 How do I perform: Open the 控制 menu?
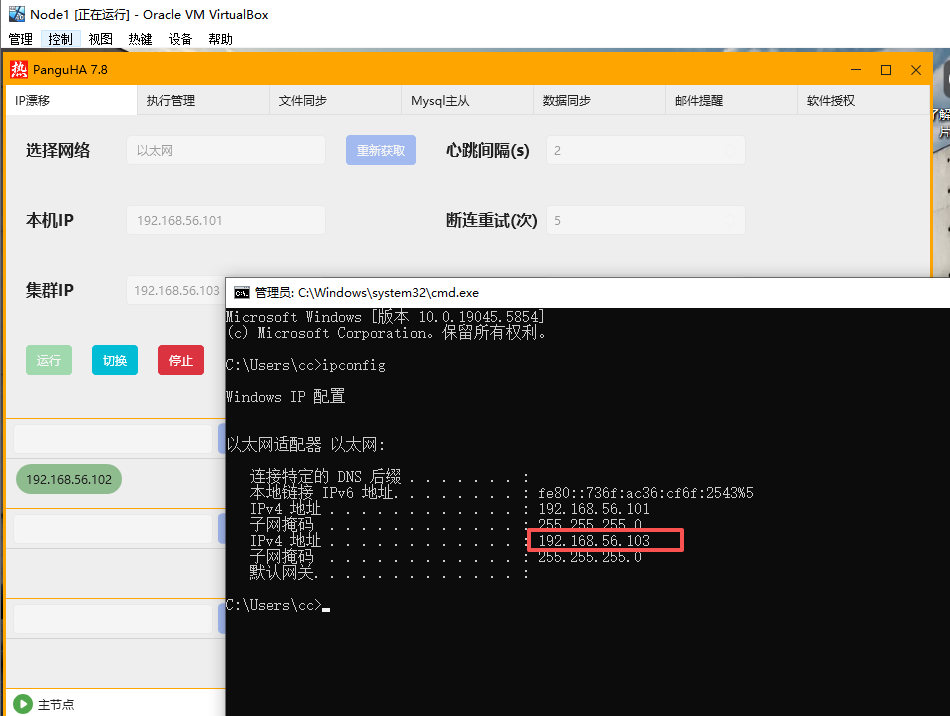(60, 39)
